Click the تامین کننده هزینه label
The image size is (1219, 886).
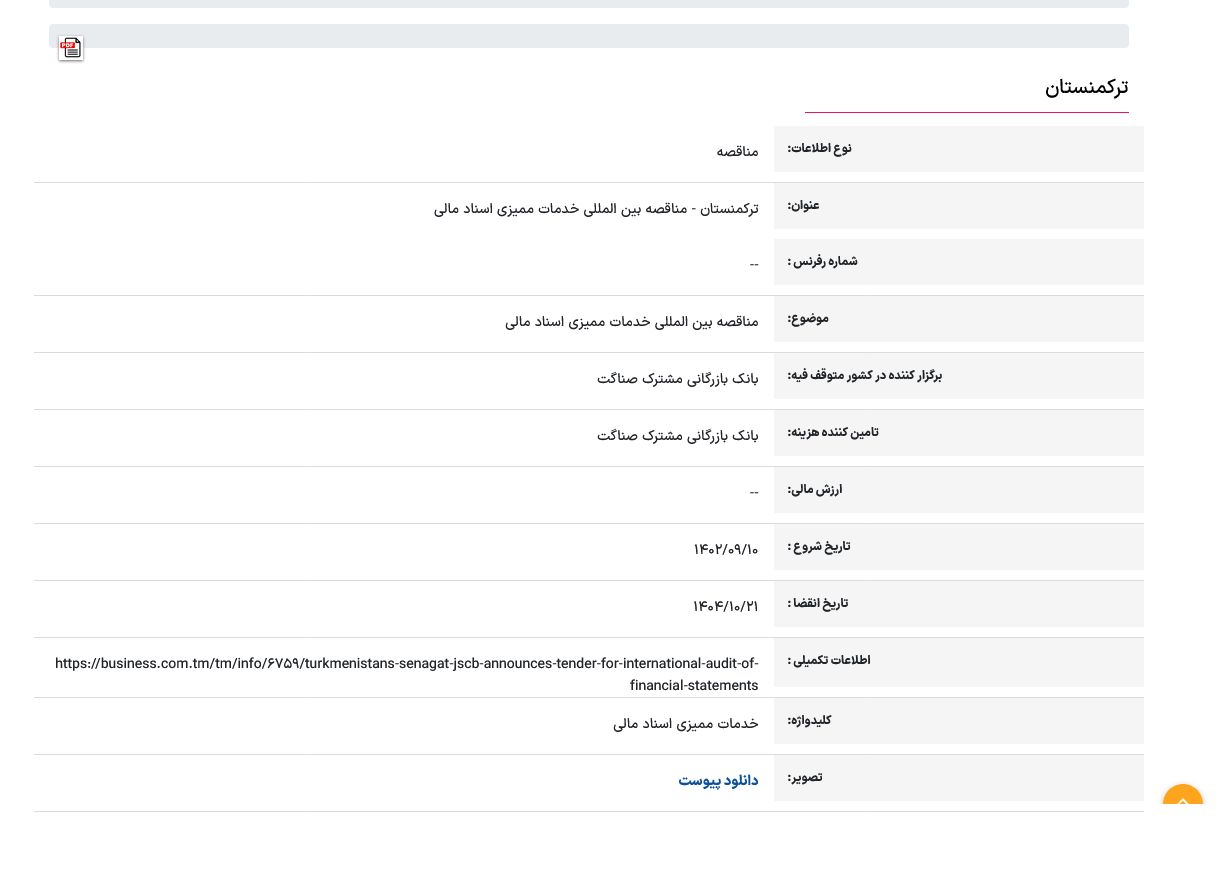tap(832, 432)
